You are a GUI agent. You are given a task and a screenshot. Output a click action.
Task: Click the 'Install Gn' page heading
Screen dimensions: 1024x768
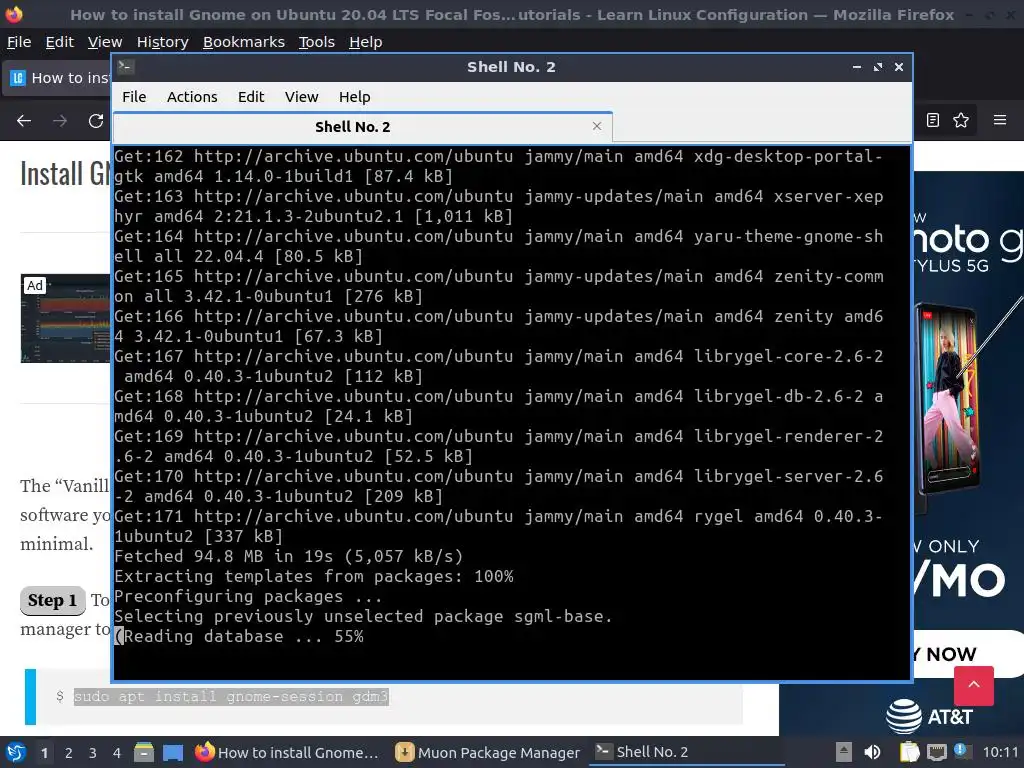[x=65, y=174]
